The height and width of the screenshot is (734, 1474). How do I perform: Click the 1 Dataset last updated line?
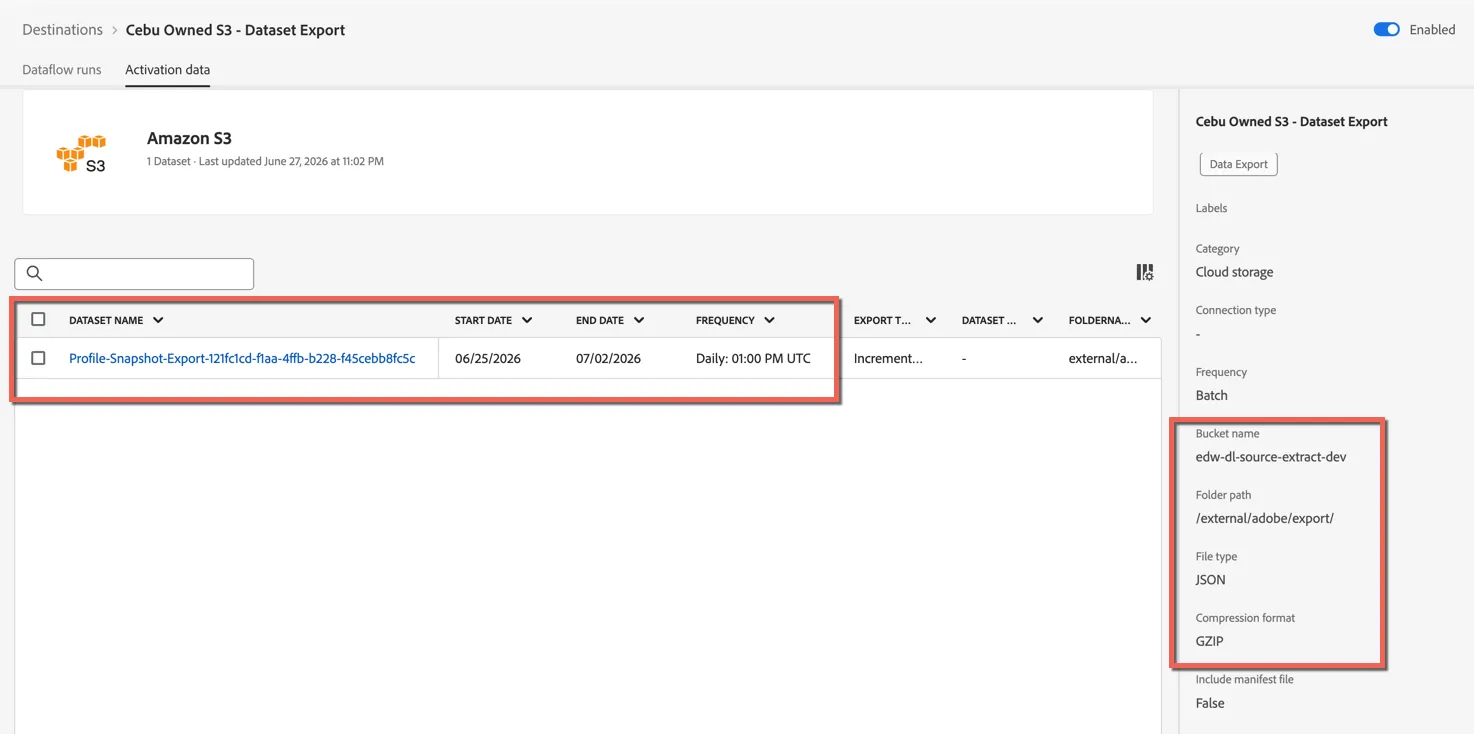point(265,161)
